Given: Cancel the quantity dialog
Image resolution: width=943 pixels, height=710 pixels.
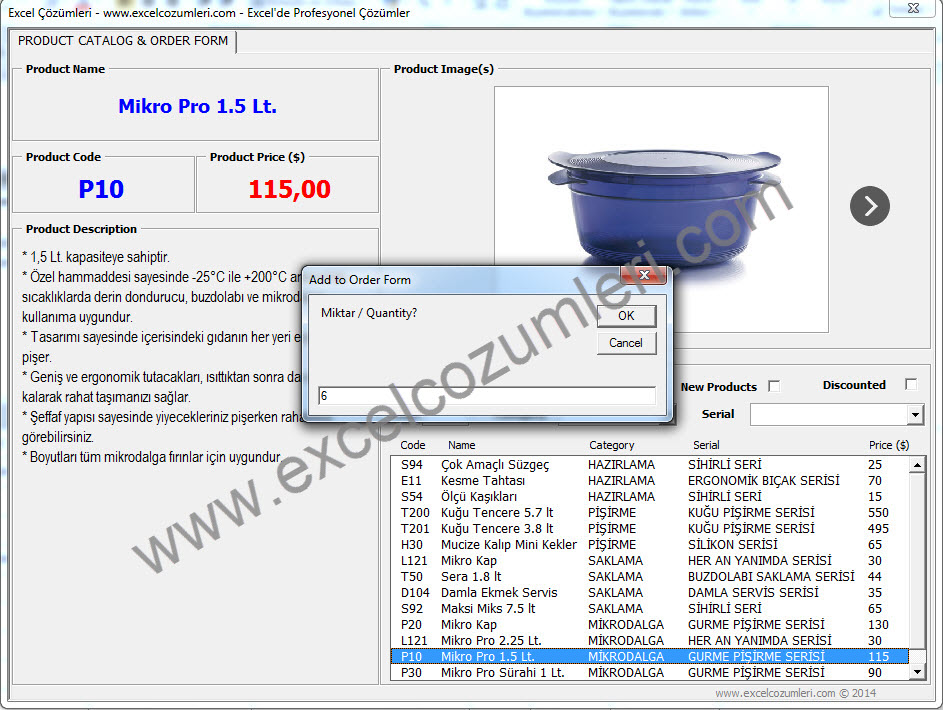Looking at the screenshot, I should click(626, 343).
